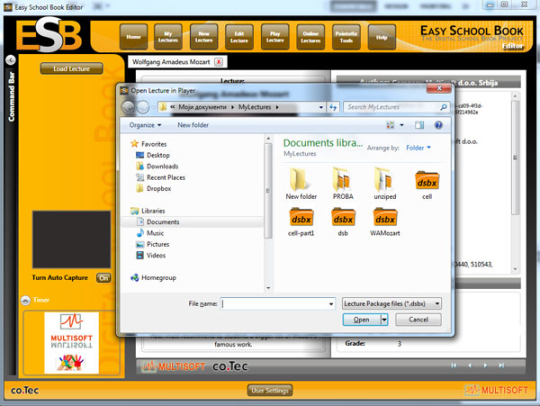Screen dimensions: 540x406
Task: Click the Load Lecture button
Action: coord(72,69)
